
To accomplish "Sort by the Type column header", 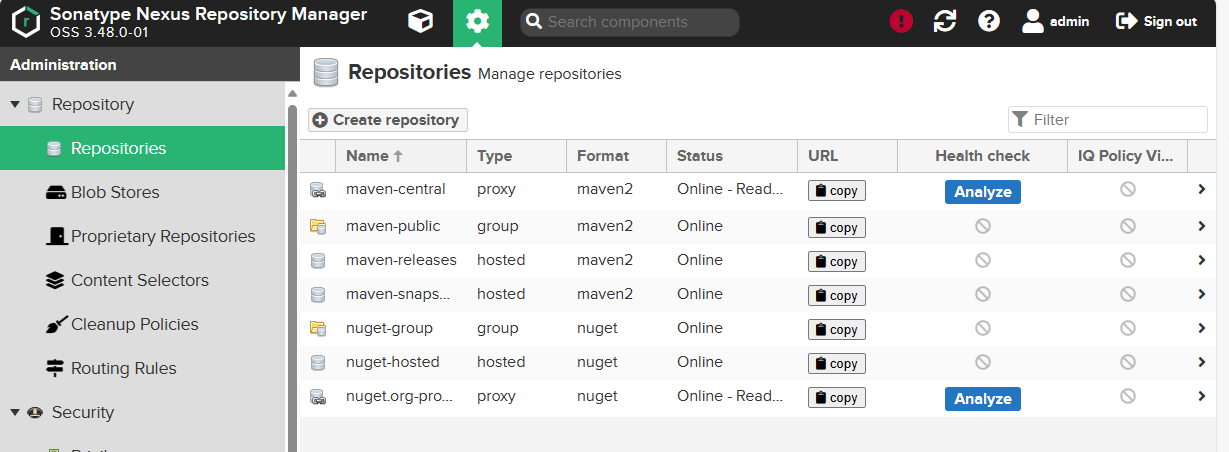I will point(516,156).
